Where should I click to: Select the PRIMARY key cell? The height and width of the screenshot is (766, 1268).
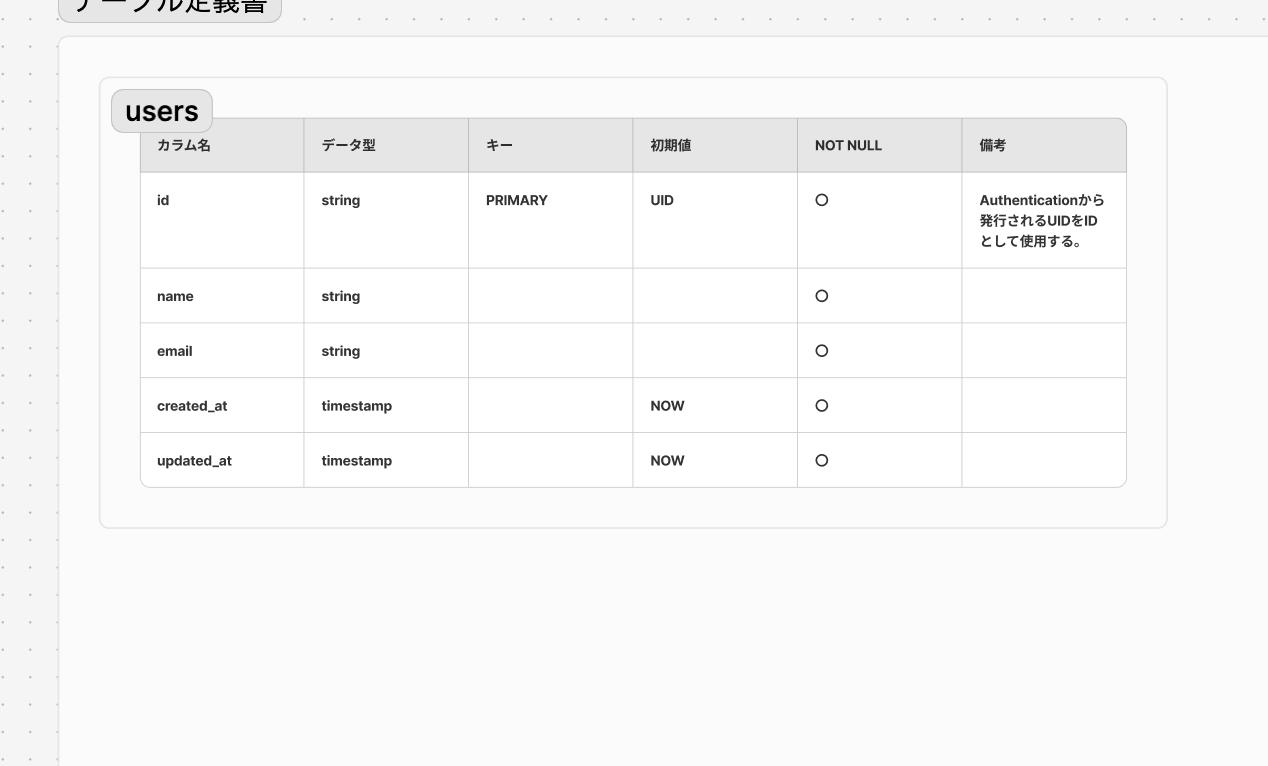point(516,200)
